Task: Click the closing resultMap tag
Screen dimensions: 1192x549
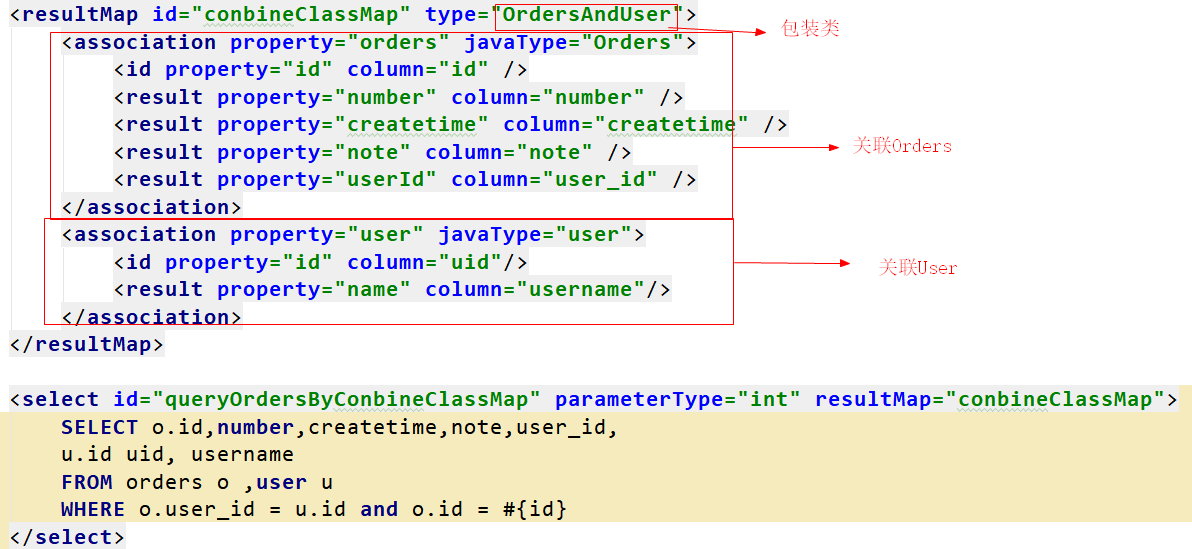Action: pyautogui.click(x=87, y=344)
